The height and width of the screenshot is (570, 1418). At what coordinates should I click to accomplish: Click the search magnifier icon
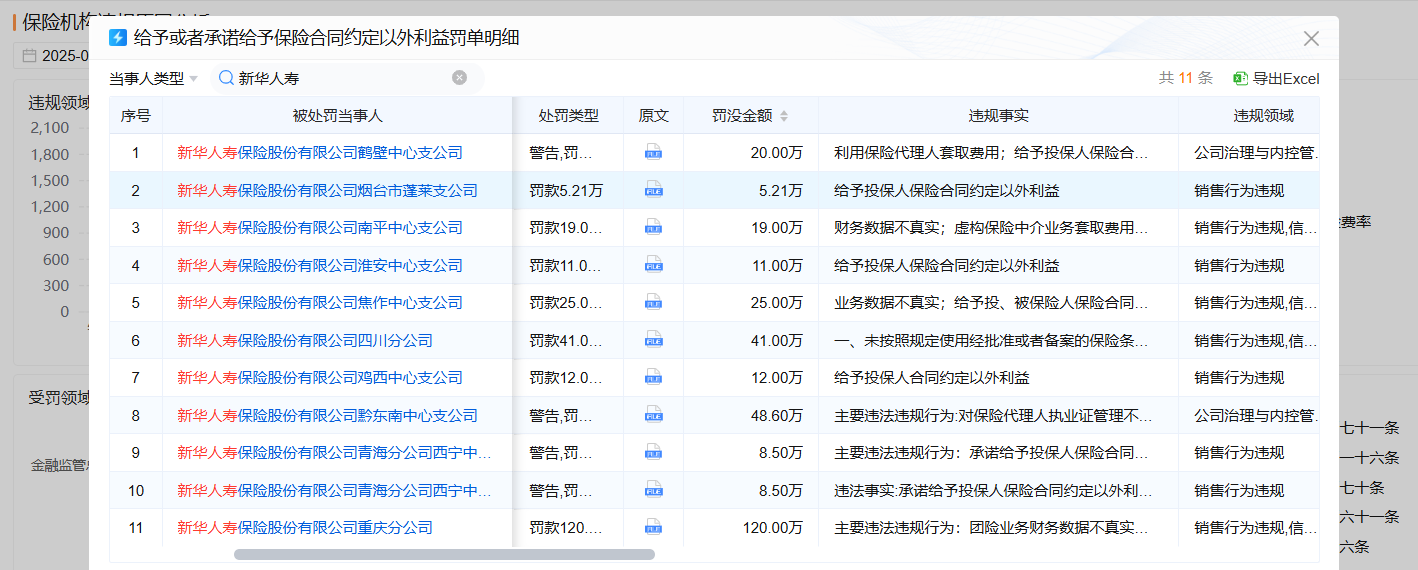click(226, 78)
